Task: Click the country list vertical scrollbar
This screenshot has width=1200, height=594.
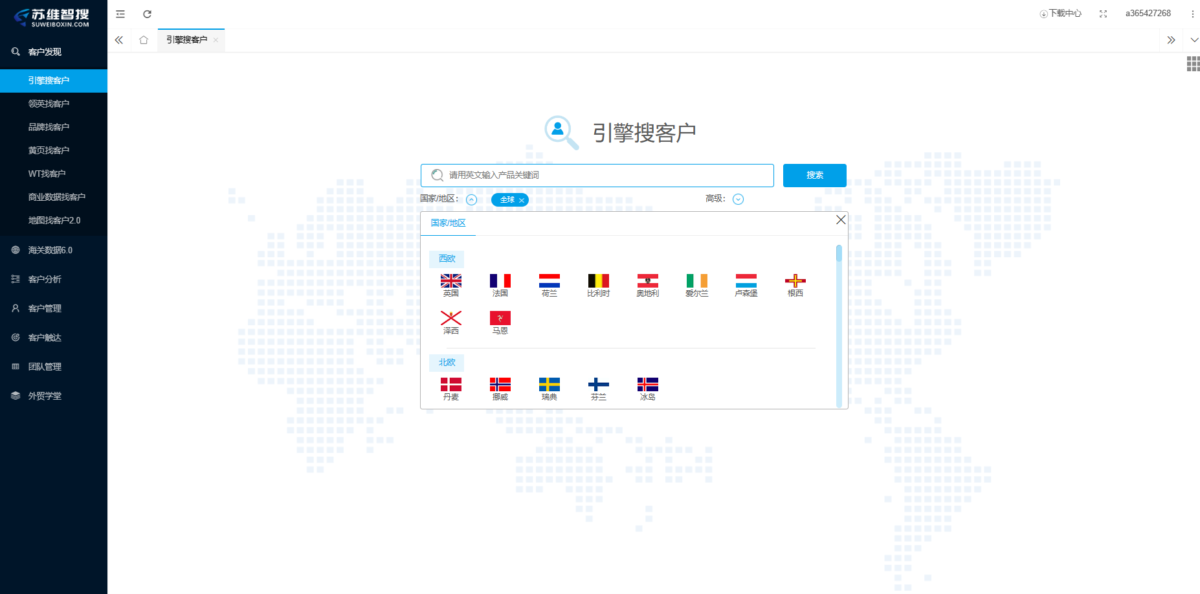Action: (x=839, y=323)
